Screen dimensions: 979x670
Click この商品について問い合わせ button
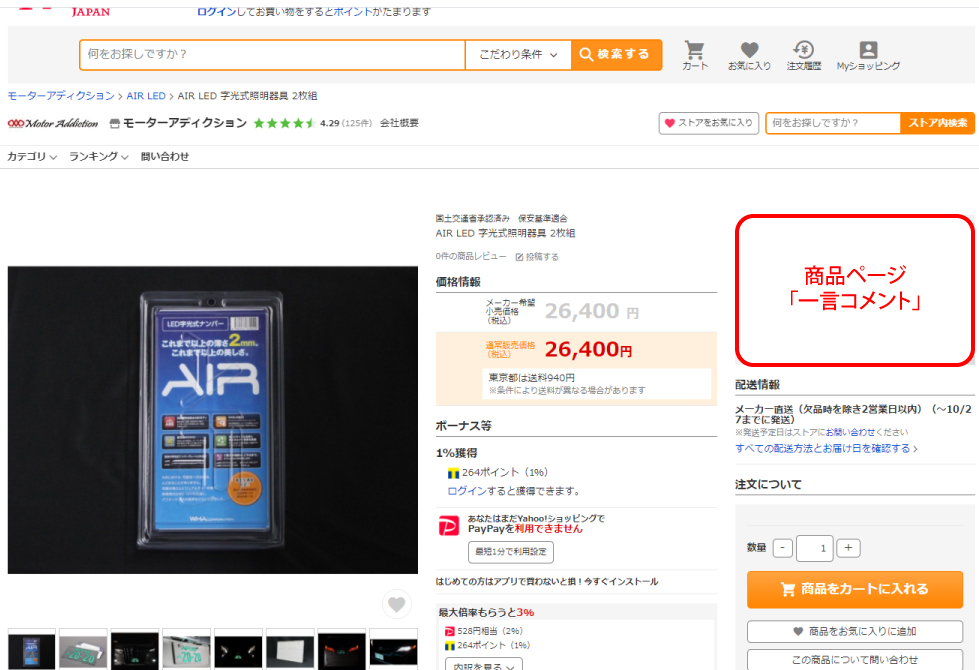[855, 659]
